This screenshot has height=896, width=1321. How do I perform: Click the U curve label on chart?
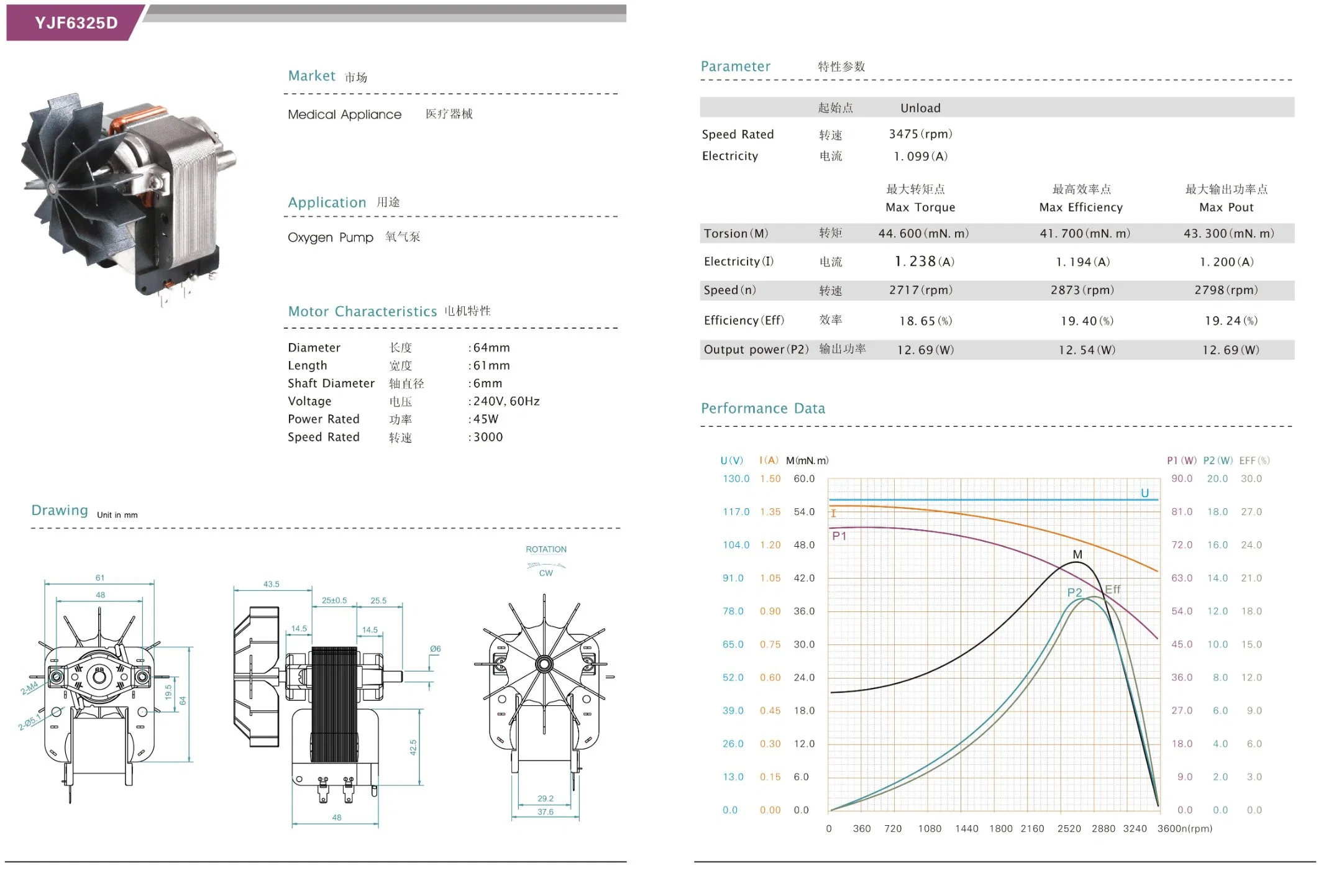(x=1145, y=493)
